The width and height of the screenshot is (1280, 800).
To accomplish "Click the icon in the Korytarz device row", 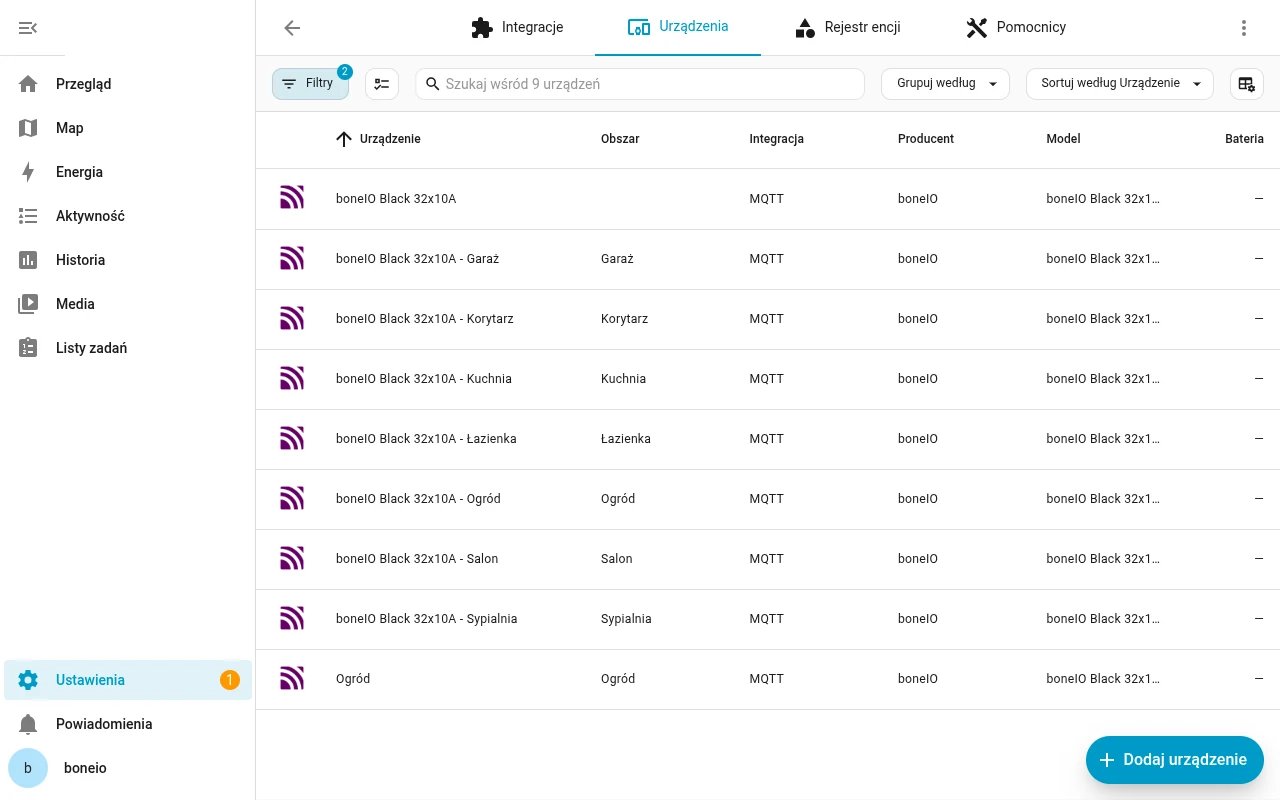I will 292,318.
